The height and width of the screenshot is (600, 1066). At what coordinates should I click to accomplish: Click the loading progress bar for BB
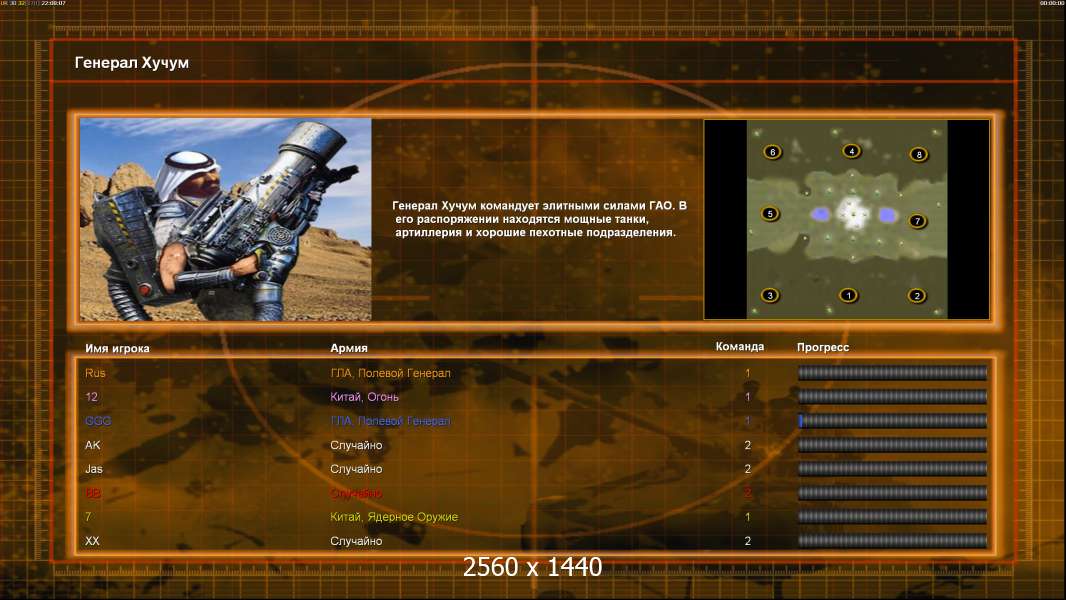pyautogui.click(x=892, y=493)
